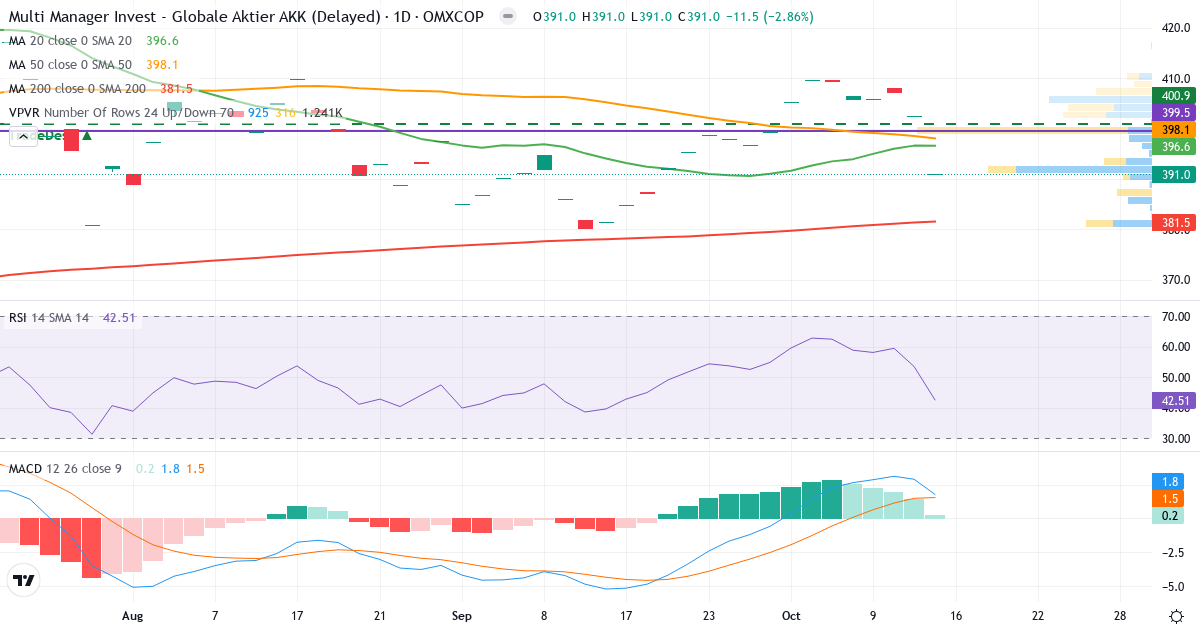Click the 28 date label on time axis
1200x630 pixels.
(x=1120, y=616)
